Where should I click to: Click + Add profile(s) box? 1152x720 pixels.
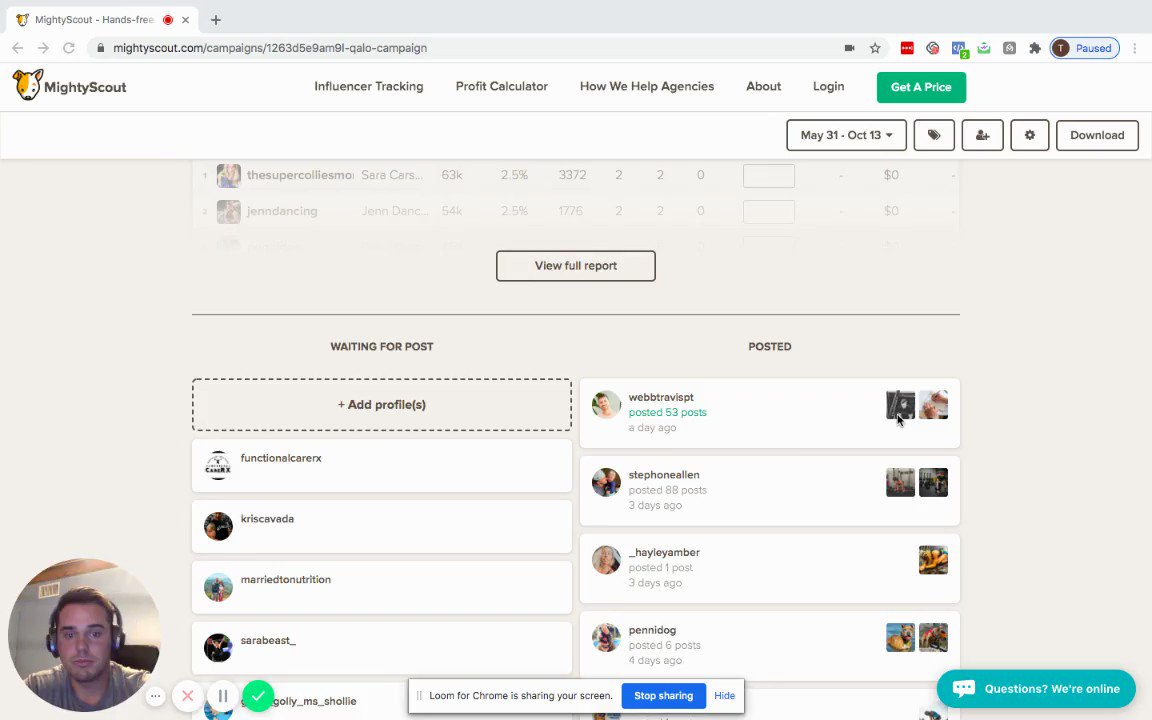pyautogui.click(x=382, y=405)
